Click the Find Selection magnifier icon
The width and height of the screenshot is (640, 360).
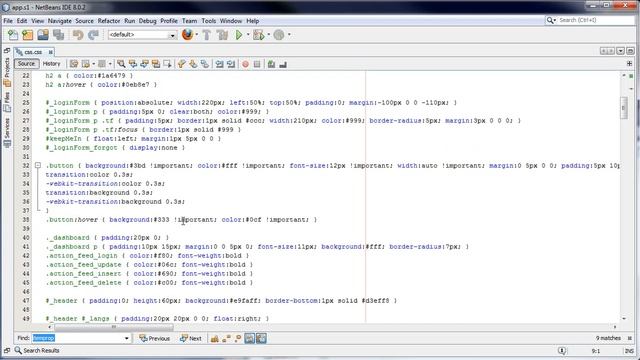coord(121,64)
